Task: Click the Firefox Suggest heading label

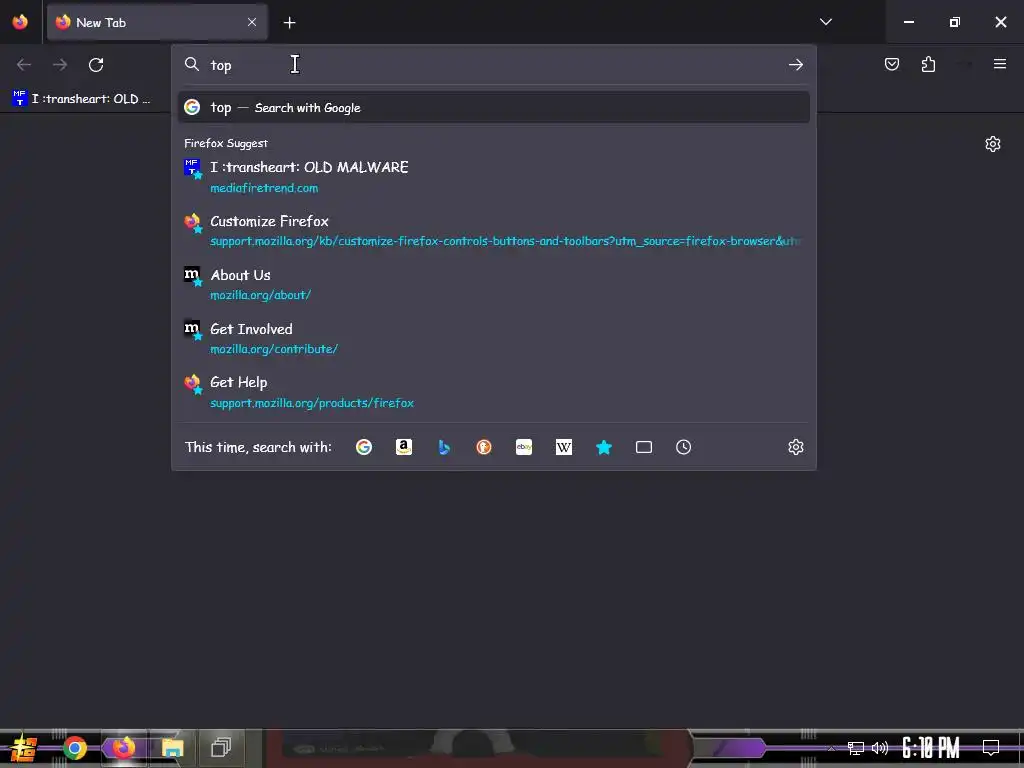Action: click(x=226, y=143)
